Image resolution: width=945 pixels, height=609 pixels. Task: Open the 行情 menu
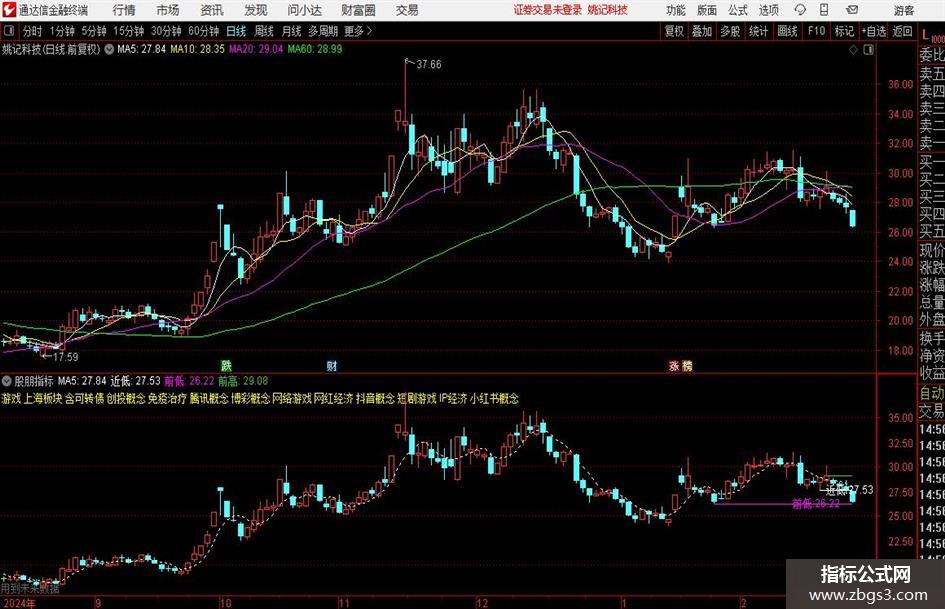point(124,10)
